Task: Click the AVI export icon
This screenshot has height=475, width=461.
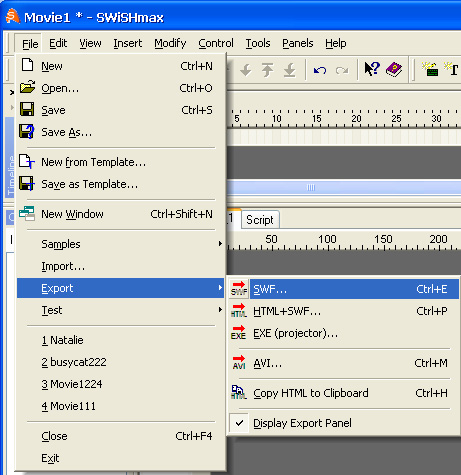Action: point(239,363)
